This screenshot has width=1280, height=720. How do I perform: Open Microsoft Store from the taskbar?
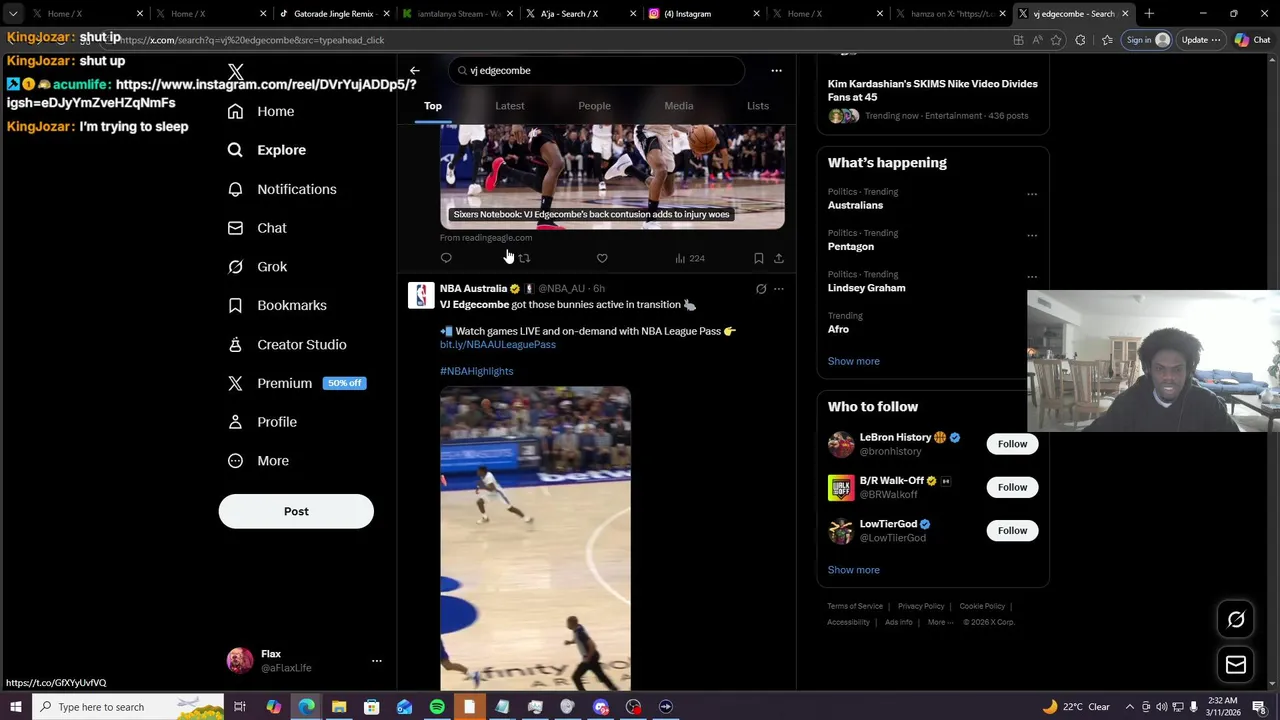pos(371,707)
